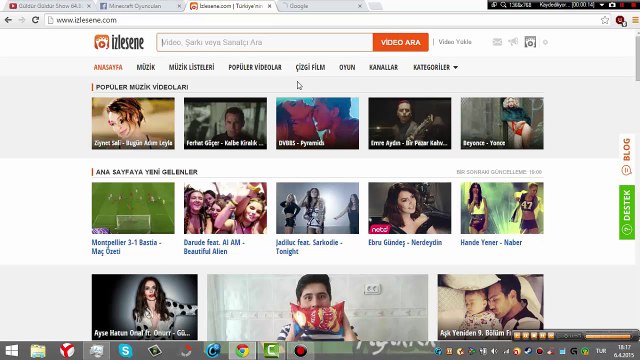Click the blue C icon in the taskbar

(213, 351)
